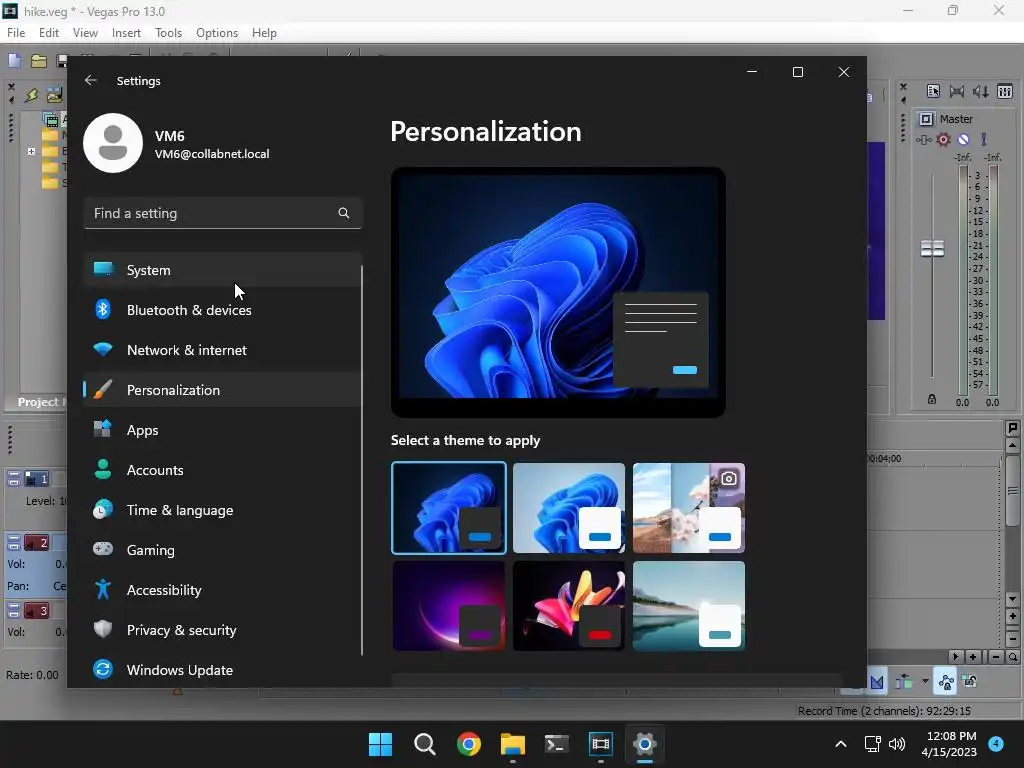Open Windows Update settings
Viewport: 1024px width, 768px height.
[222, 670]
